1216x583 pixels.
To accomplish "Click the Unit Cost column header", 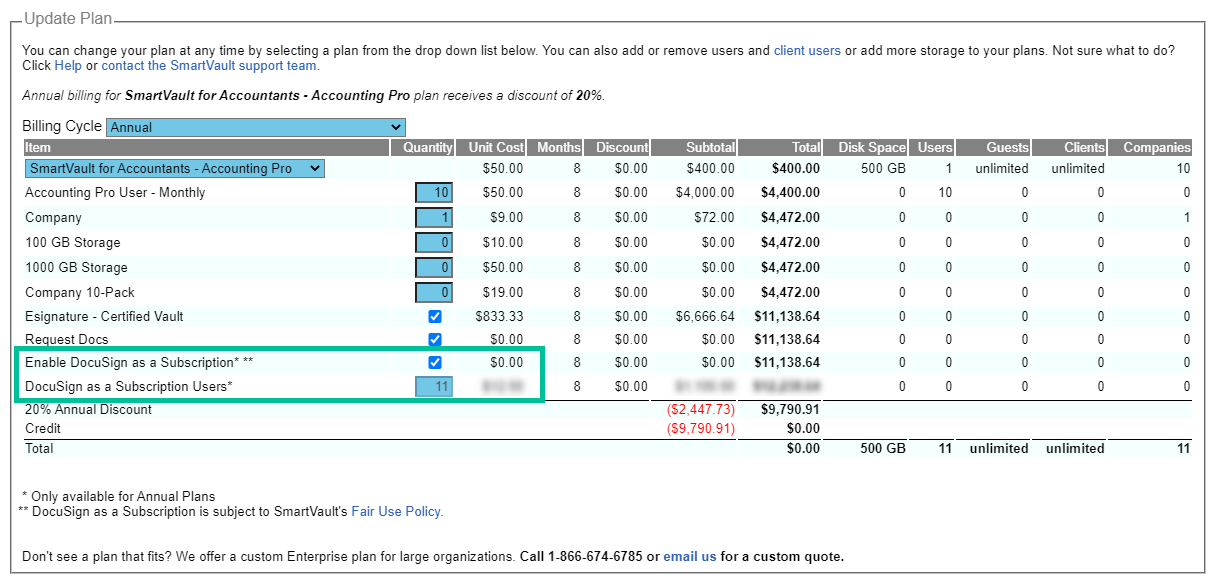I will click(x=496, y=148).
